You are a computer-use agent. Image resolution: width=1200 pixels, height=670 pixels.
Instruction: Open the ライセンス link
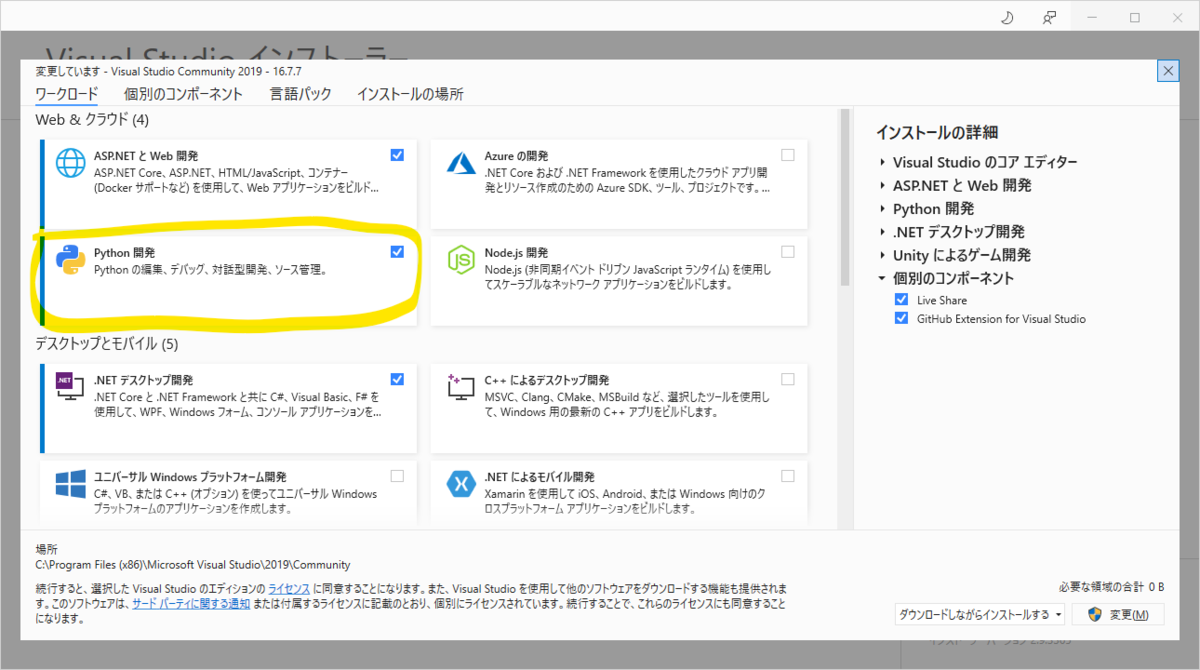click(x=289, y=589)
